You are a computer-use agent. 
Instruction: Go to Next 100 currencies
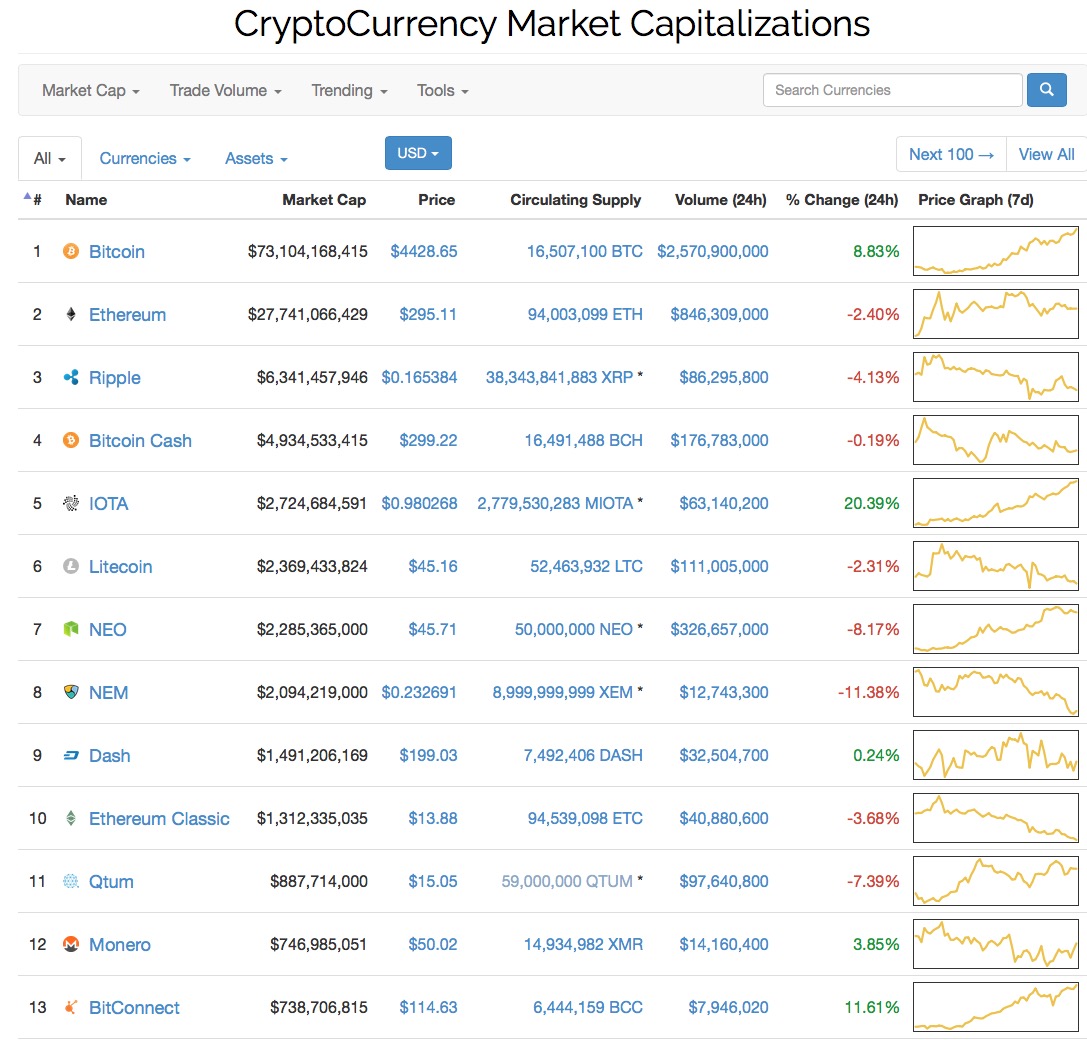click(x=951, y=154)
